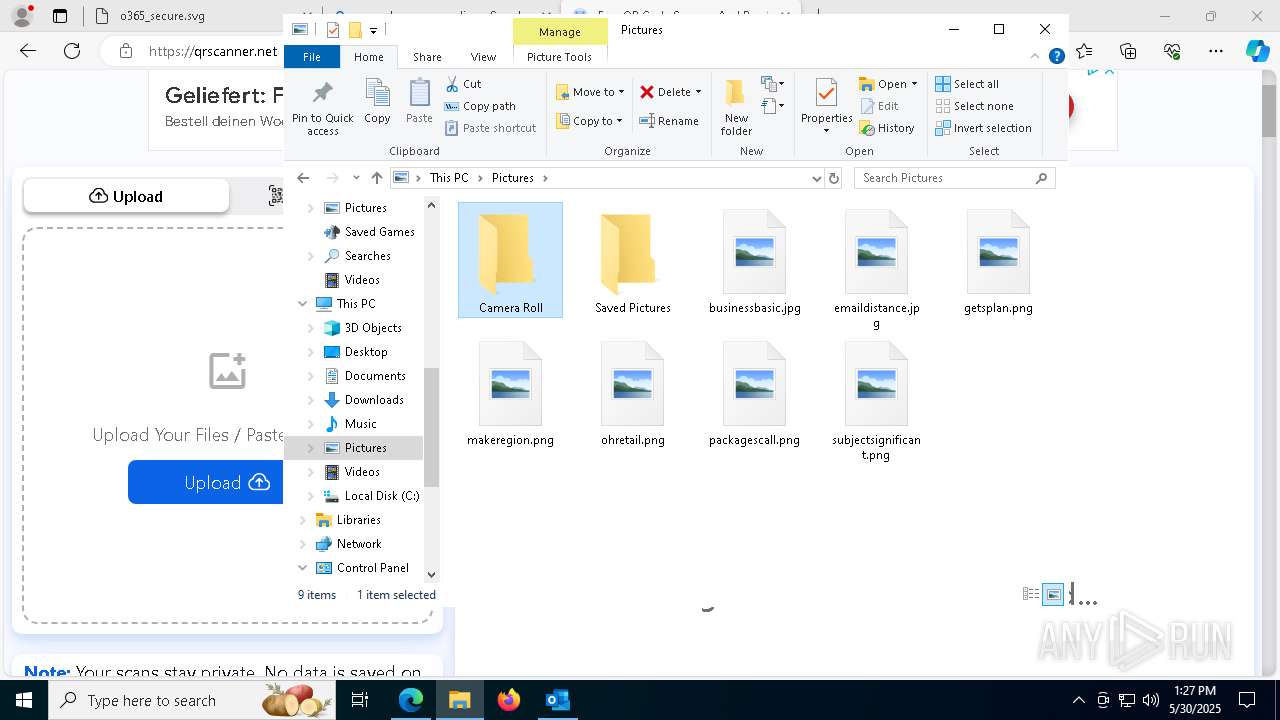Open the File menu tab

[312, 57]
